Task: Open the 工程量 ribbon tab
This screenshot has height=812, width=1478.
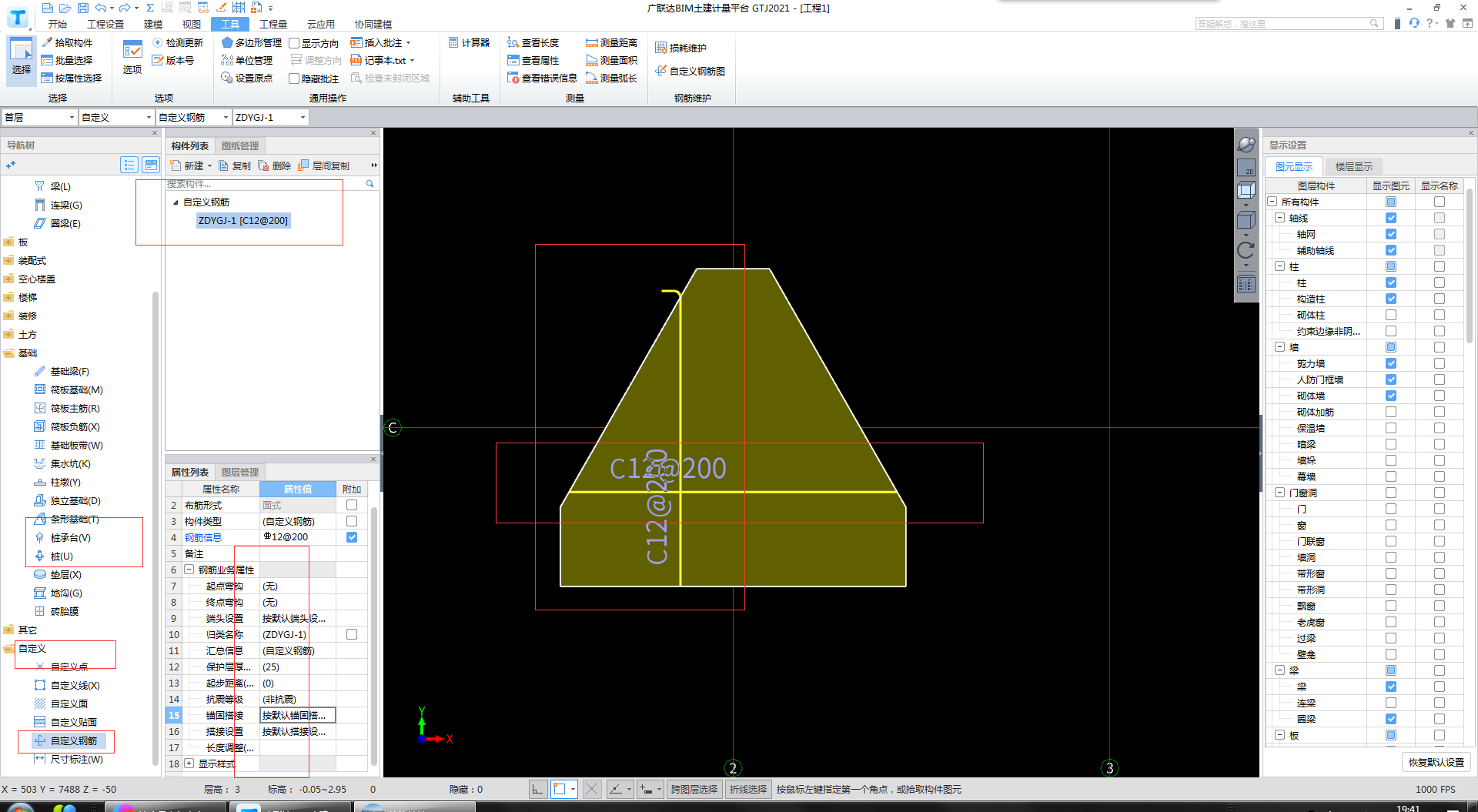Action: pos(273,24)
